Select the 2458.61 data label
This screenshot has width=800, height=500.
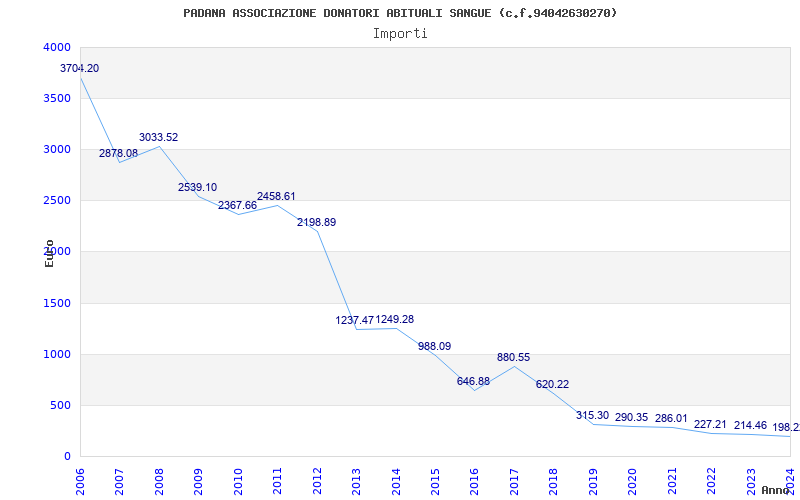click(277, 196)
